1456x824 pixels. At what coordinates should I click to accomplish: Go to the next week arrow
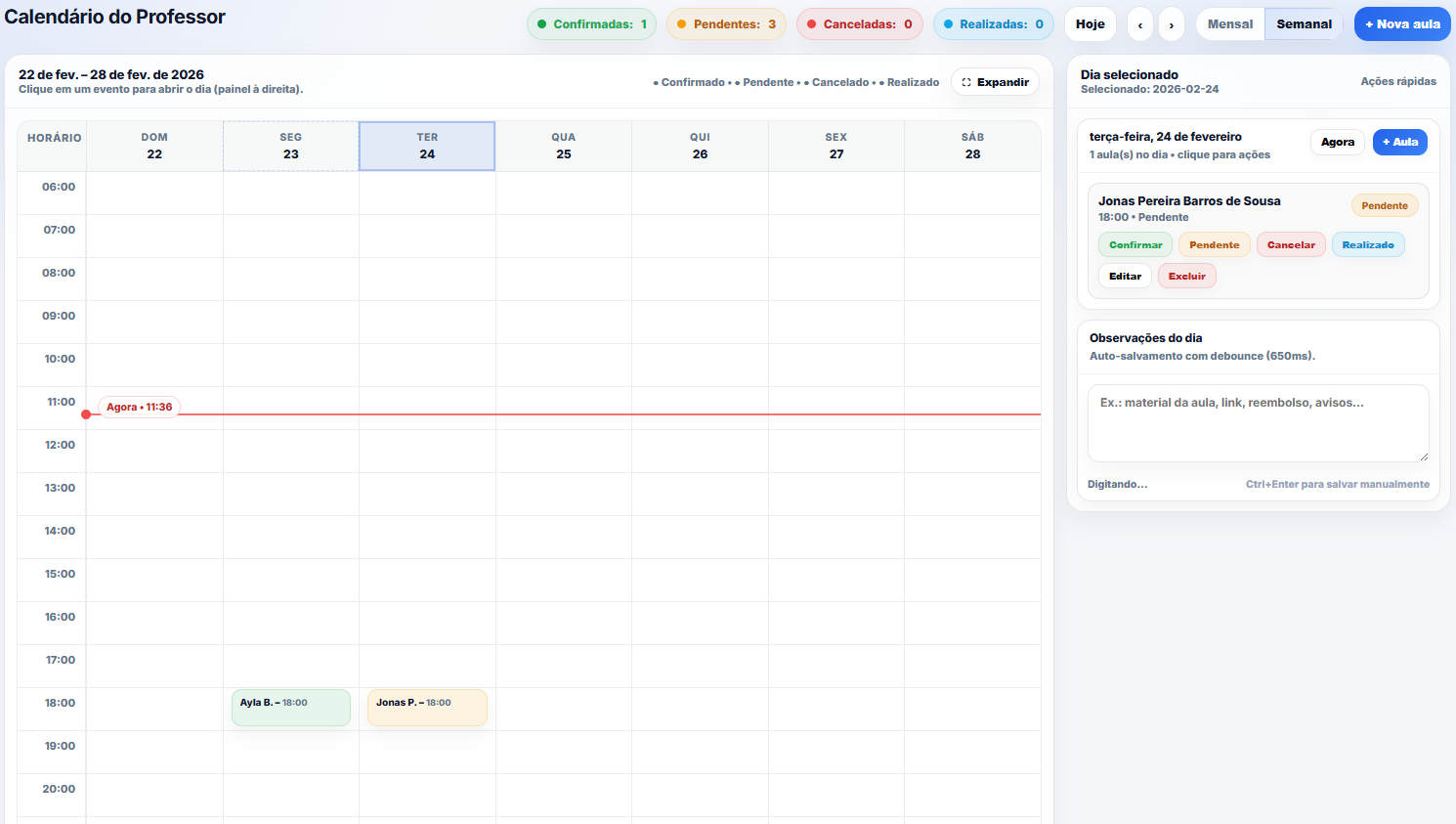click(1172, 24)
